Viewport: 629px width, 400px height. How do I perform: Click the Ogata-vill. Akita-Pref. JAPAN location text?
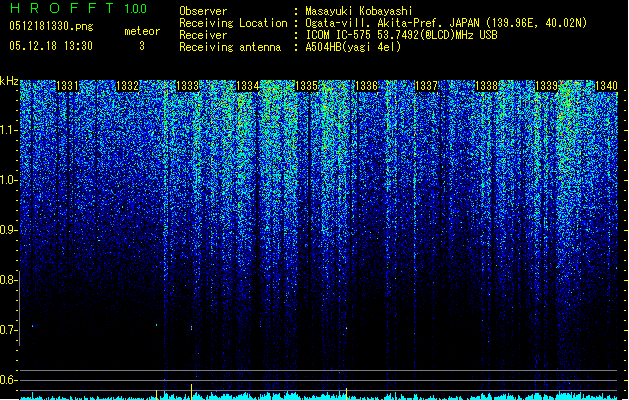pos(446,23)
